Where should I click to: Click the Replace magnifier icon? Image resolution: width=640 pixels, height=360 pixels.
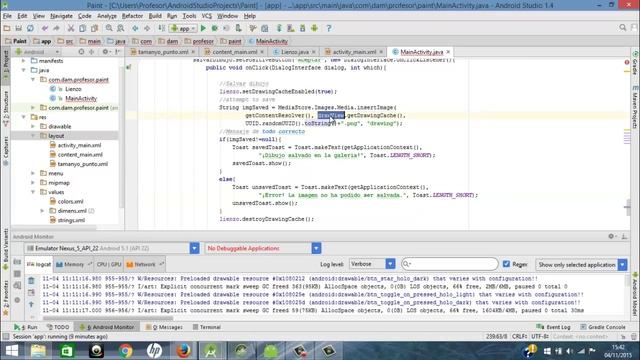121,28
